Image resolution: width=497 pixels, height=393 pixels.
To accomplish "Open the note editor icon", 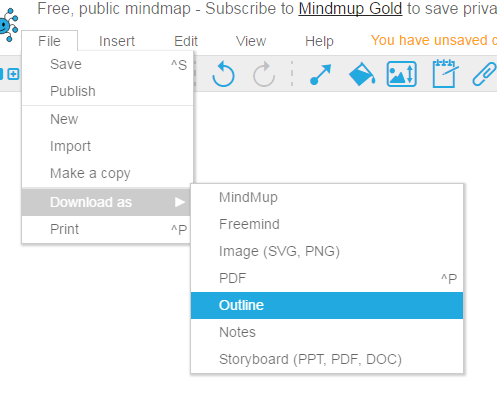I will point(445,73).
